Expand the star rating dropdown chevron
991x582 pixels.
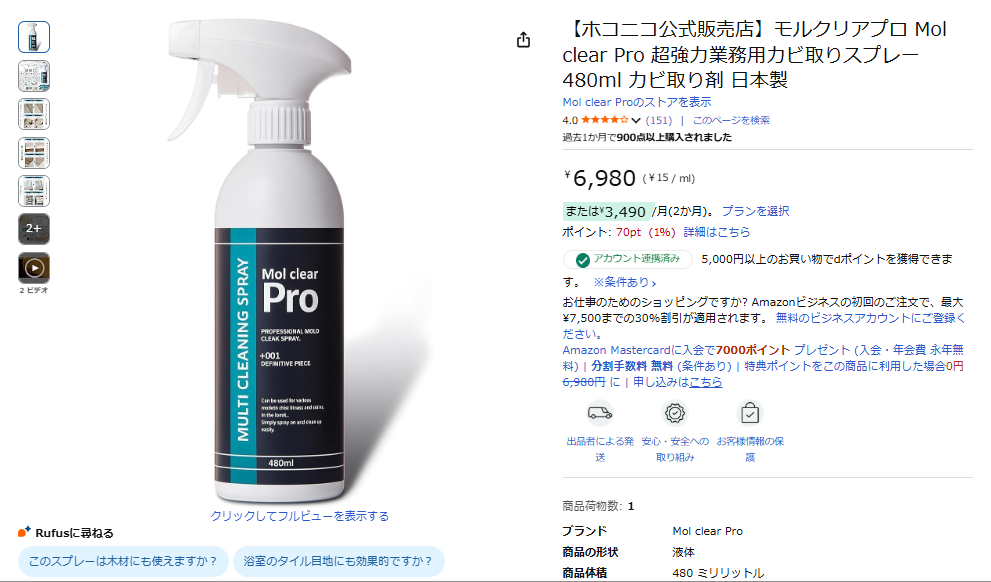click(x=636, y=121)
